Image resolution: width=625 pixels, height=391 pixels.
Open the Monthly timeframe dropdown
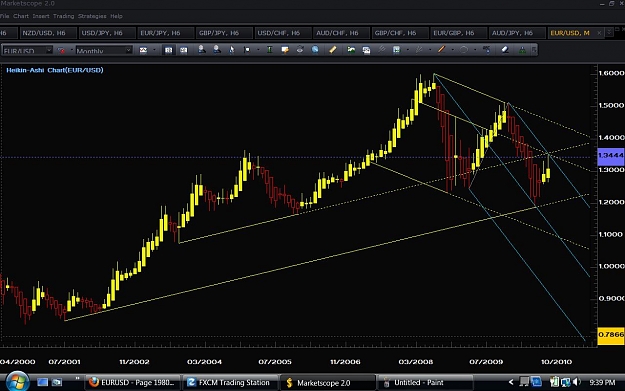128,51
